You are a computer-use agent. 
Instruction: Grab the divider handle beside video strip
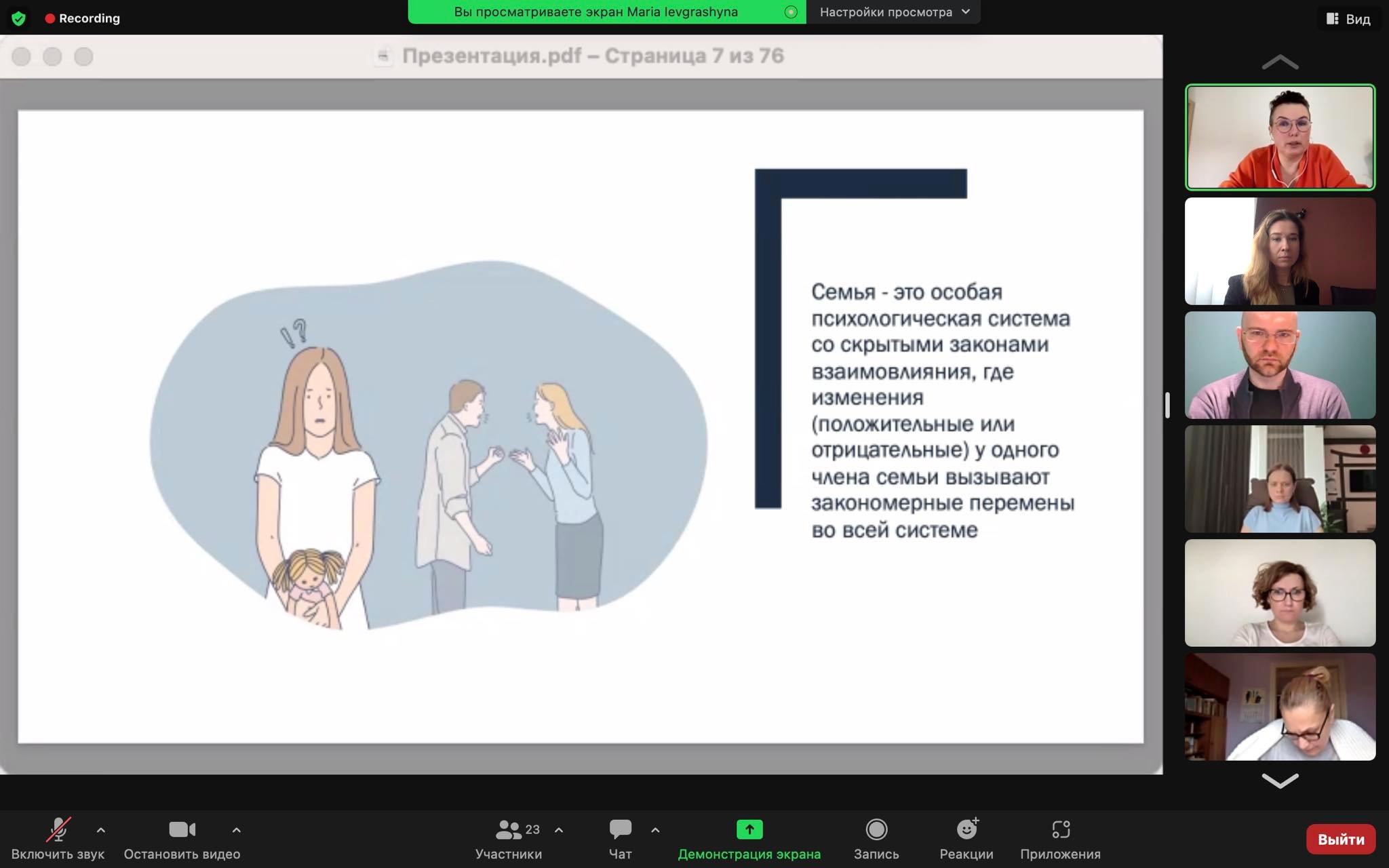[x=1167, y=406]
